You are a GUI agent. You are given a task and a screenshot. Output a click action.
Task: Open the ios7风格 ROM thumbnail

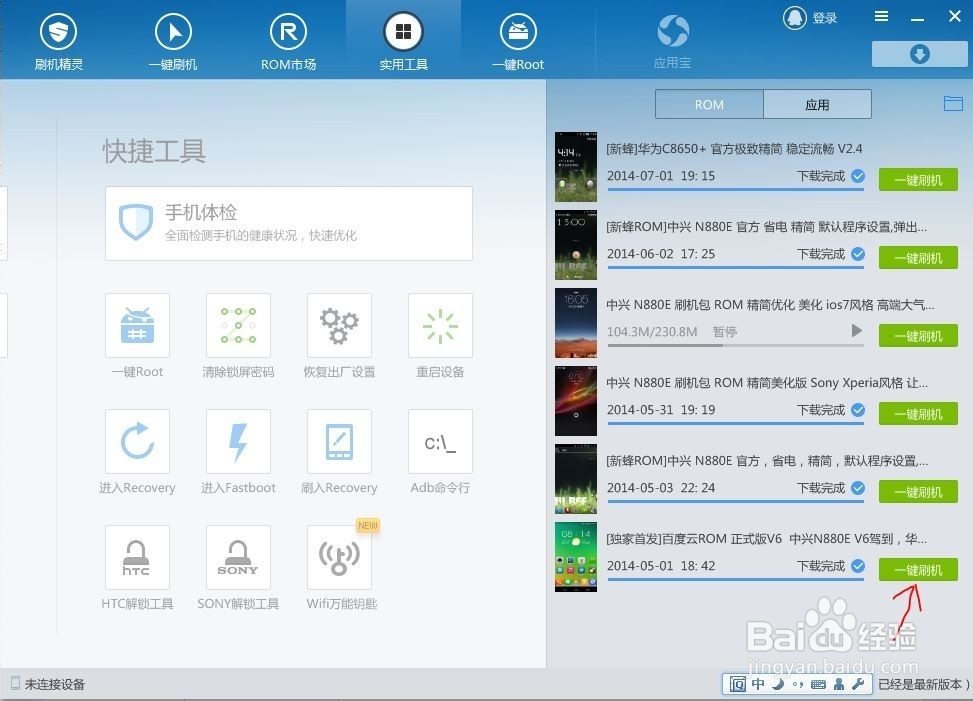pos(576,323)
